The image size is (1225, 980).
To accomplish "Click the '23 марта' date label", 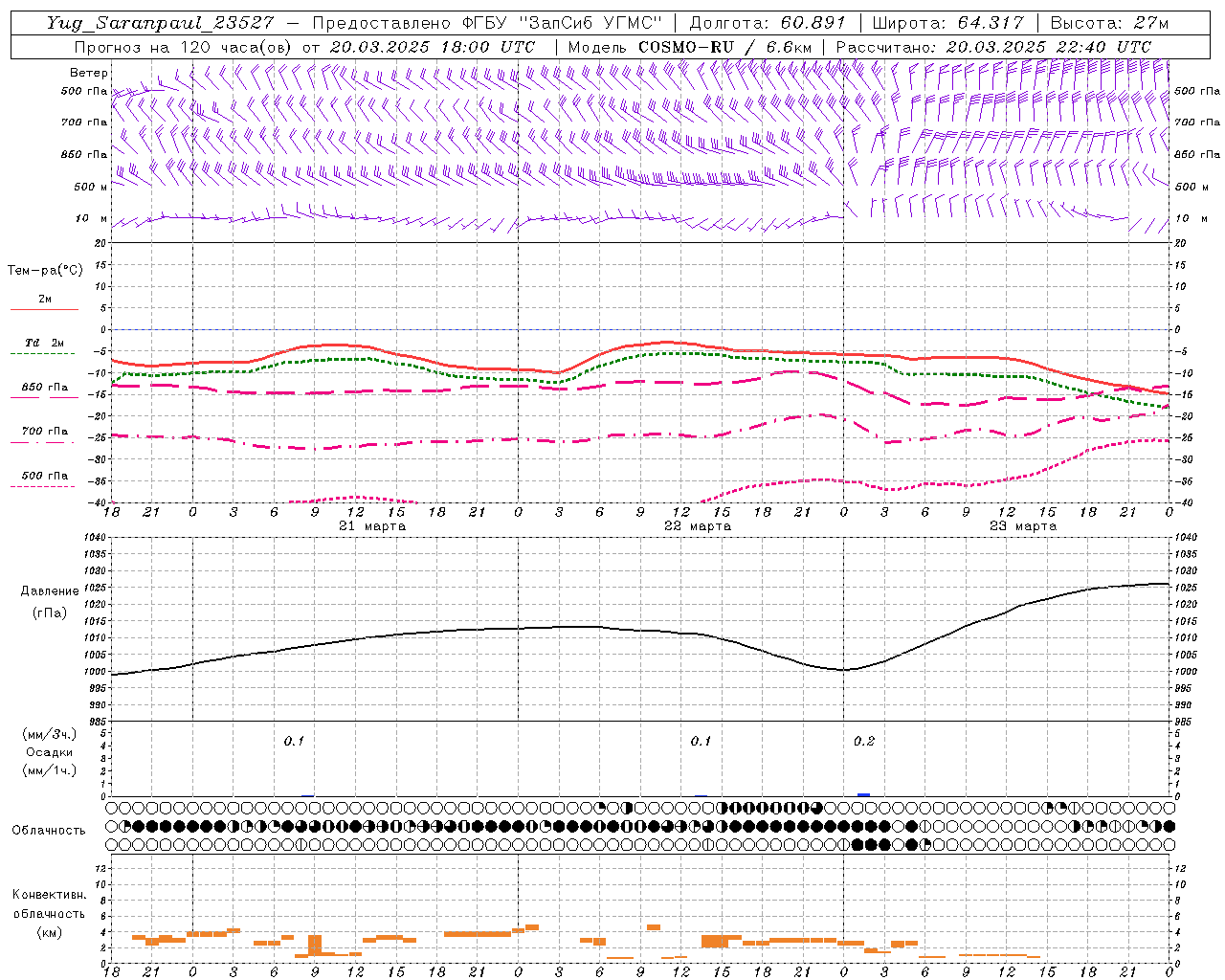I will point(1023,526).
